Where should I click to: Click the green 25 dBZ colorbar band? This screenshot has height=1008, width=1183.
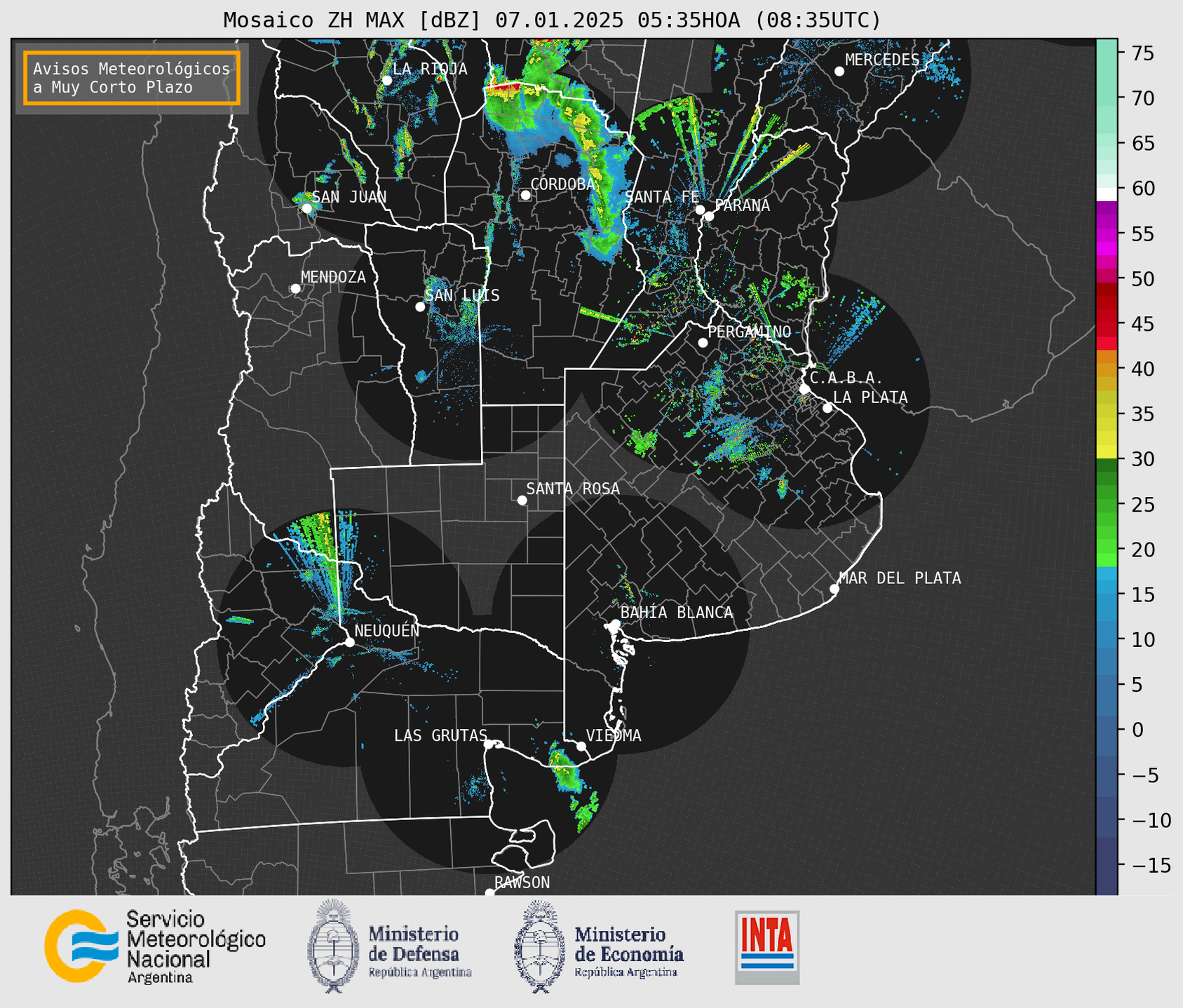point(1107,505)
